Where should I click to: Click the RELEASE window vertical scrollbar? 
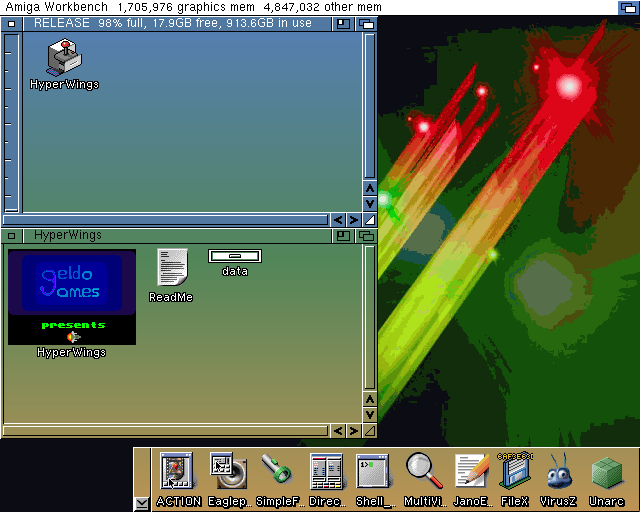pyautogui.click(x=370, y=106)
